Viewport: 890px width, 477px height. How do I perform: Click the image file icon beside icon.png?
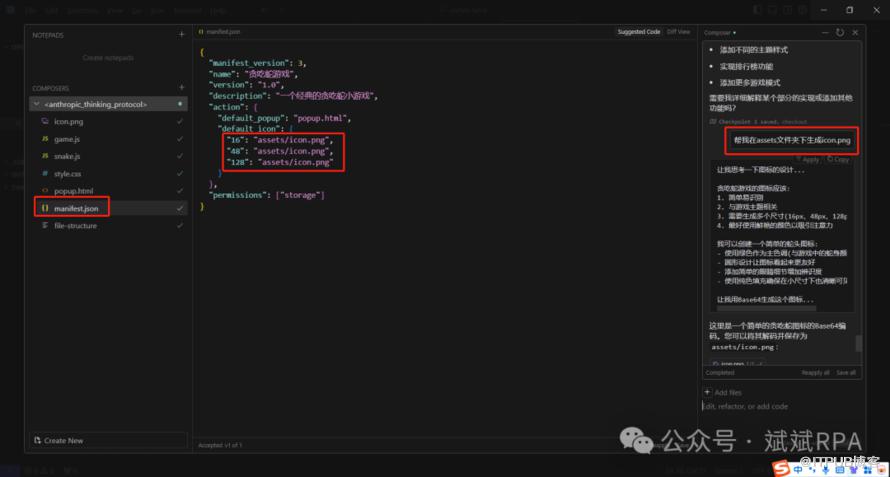tap(45, 122)
